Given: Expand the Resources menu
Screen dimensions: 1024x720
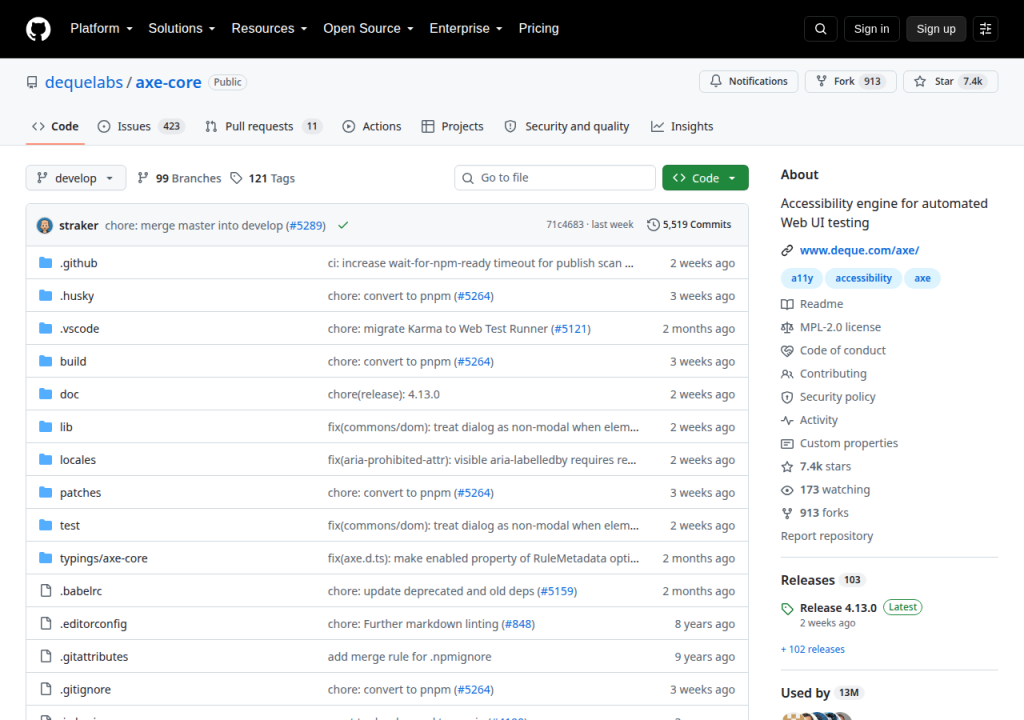Looking at the screenshot, I should coord(269,29).
